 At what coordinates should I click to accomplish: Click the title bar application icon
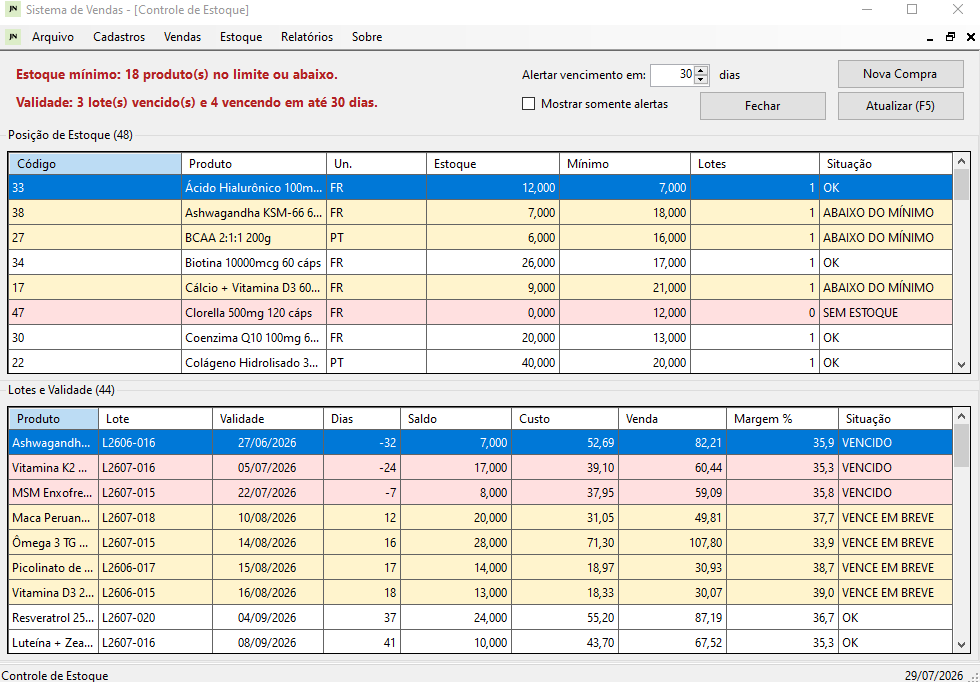13,10
